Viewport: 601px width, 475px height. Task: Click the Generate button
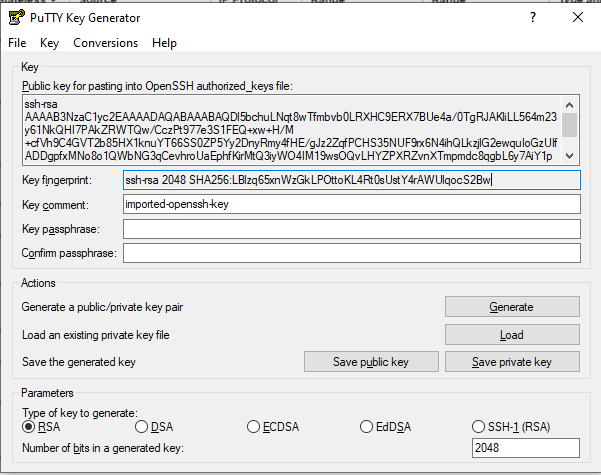pos(512,307)
